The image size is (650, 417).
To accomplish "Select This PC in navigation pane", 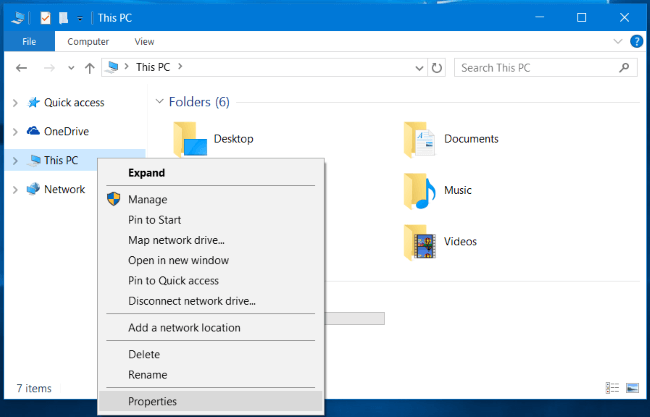I will [61, 160].
